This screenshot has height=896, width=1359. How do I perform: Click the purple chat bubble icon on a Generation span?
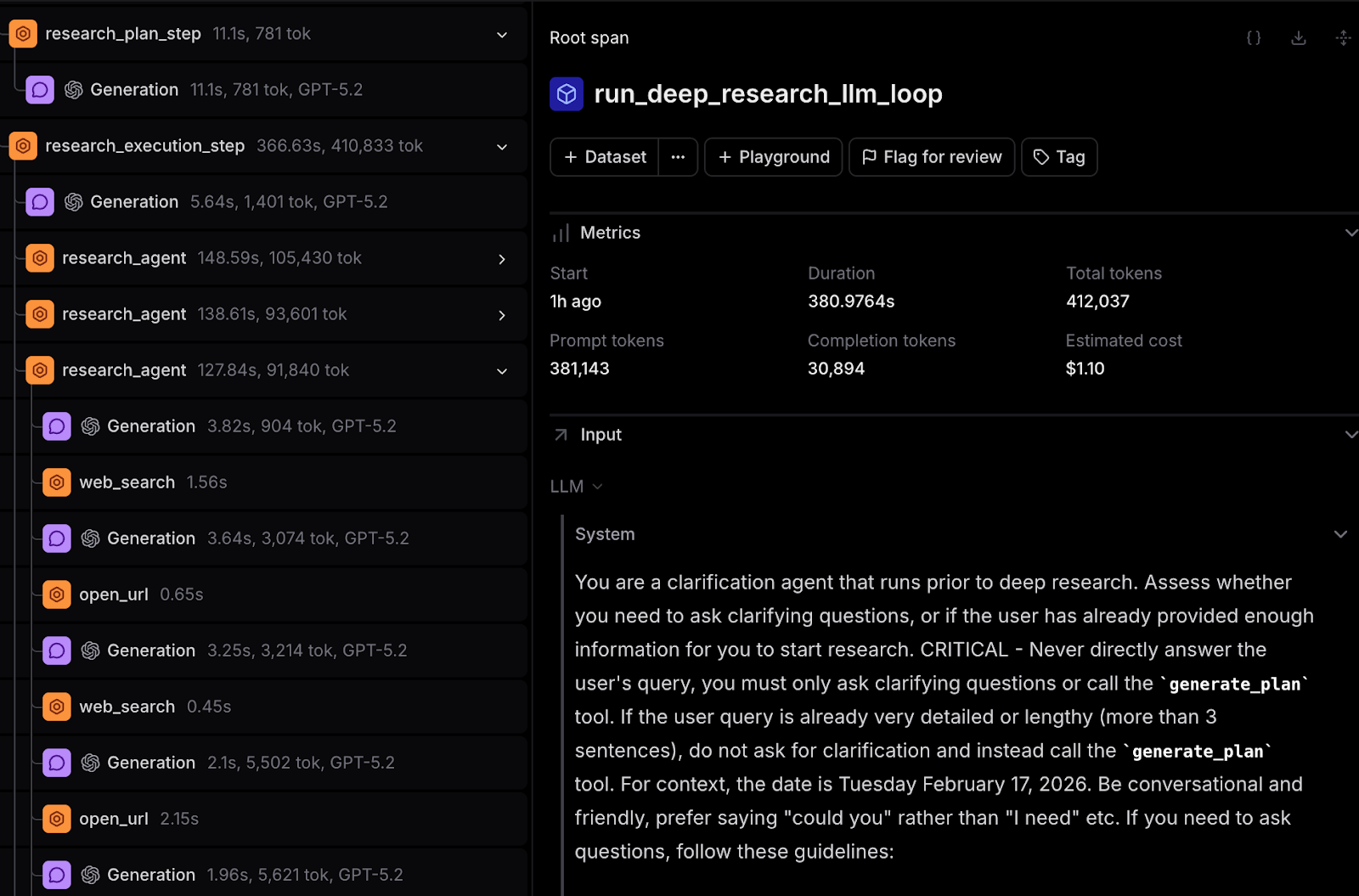40,89
